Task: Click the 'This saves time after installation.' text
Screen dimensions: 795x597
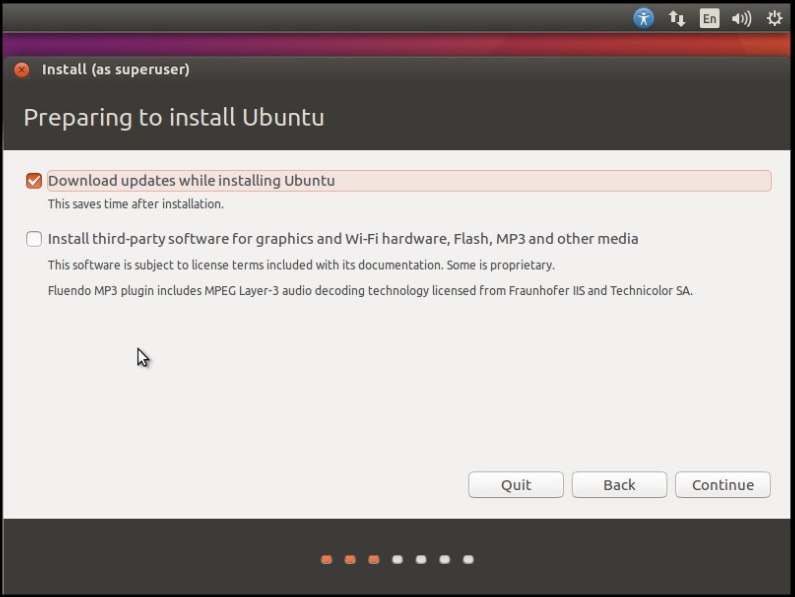Action: [135, 204]
